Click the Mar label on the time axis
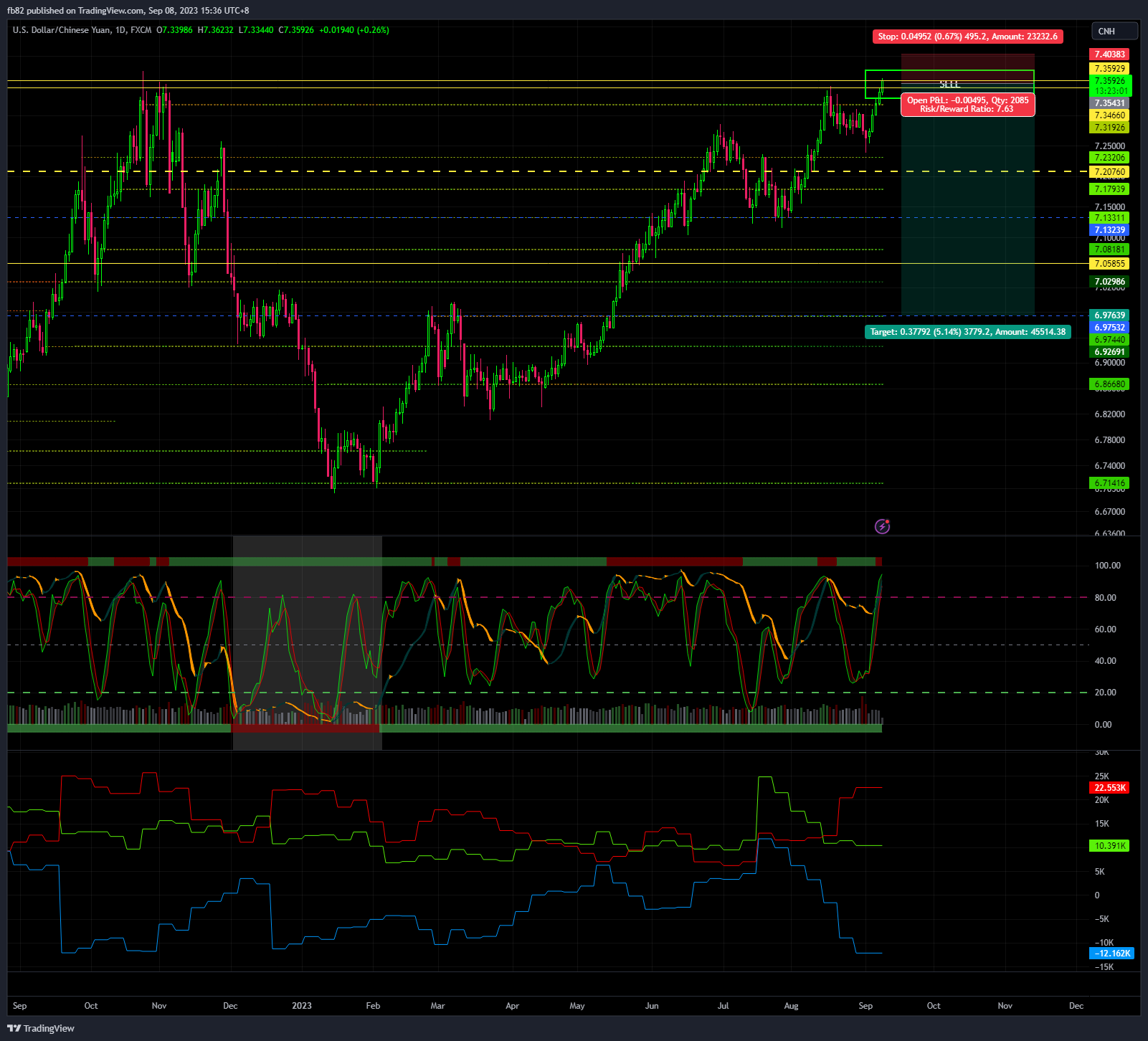This screenshot has width=1148, height=1041. coord(437,1006)
